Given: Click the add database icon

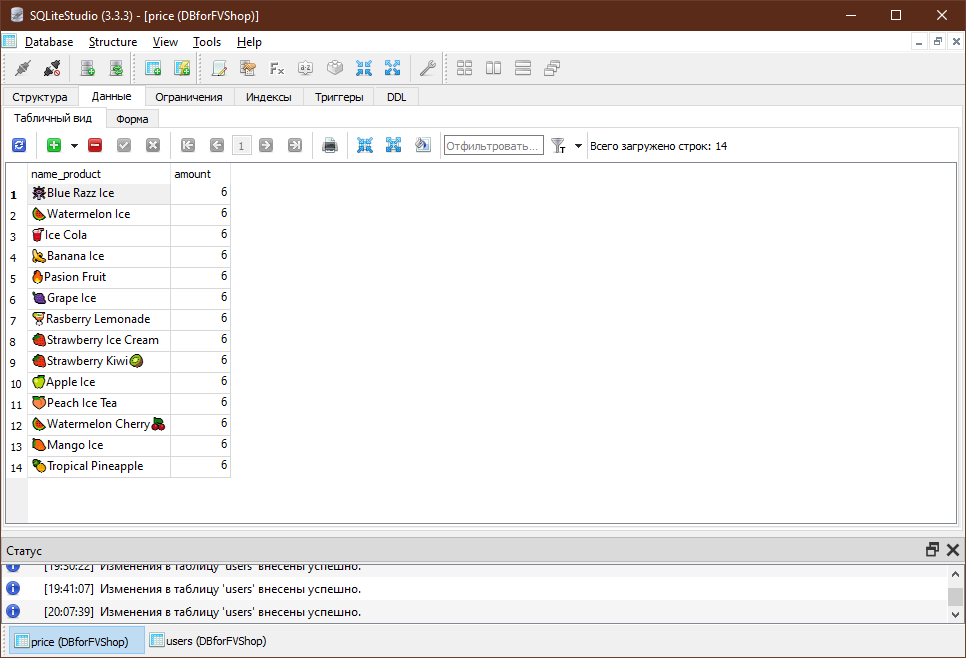Looking at the screenshot, I should [x=88, y=68].
